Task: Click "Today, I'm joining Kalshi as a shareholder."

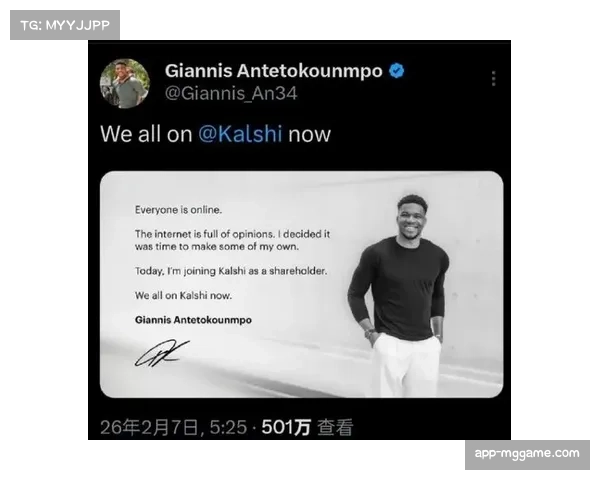Action: tap(231, 271)
